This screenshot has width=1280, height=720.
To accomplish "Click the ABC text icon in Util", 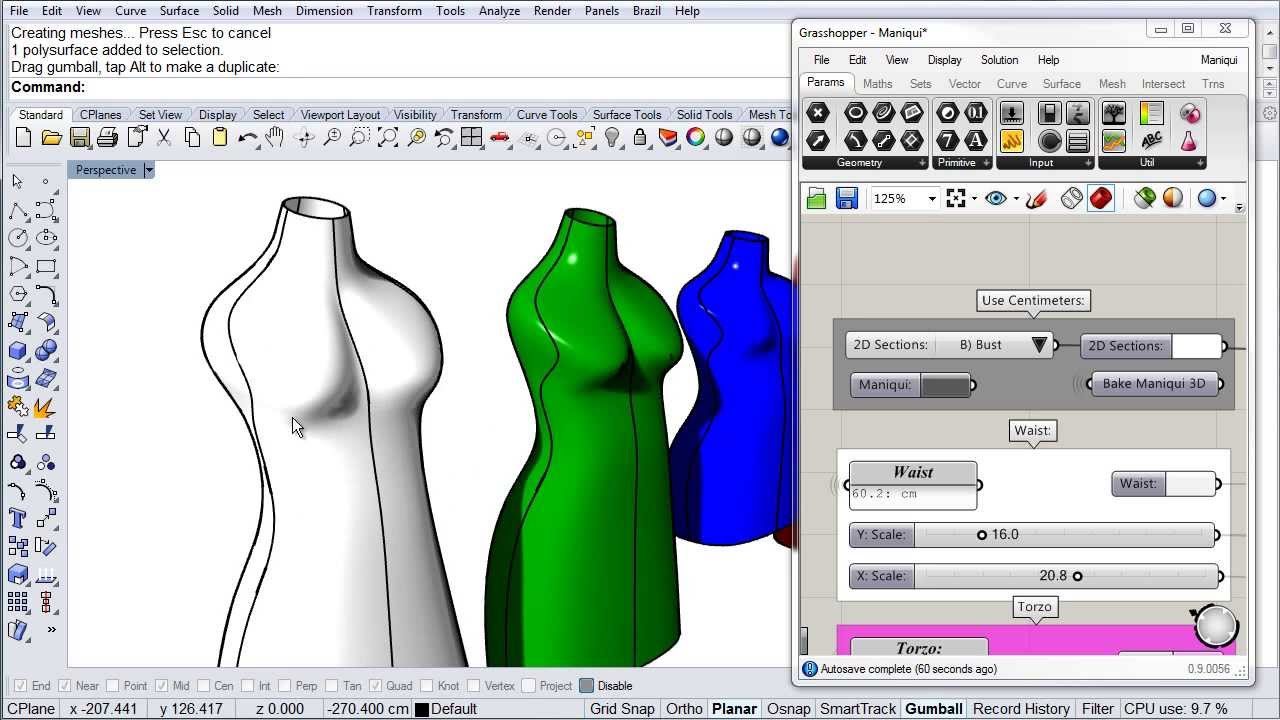I will coord(1152,140).
